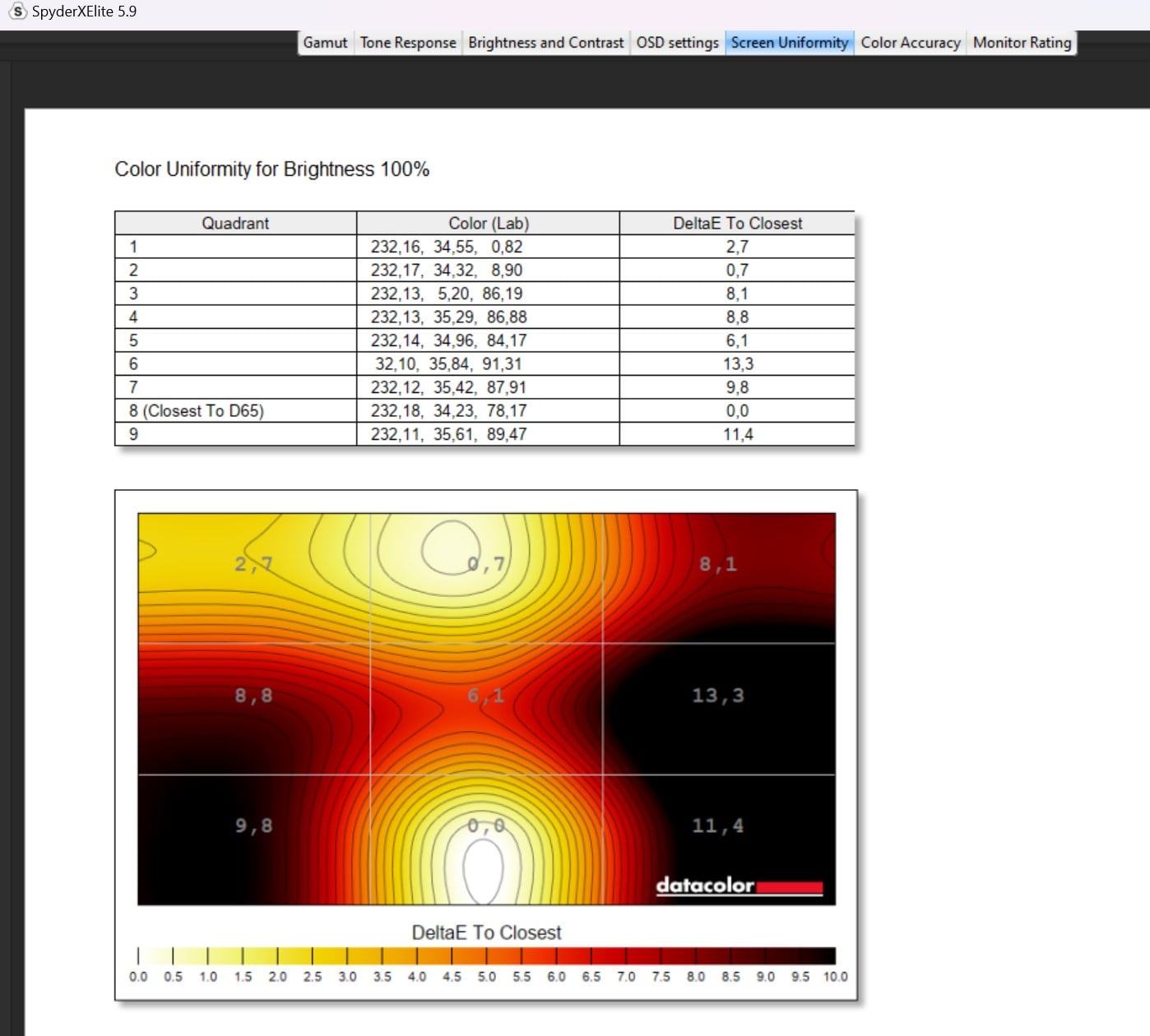Click the 10.0 value on the legend scale
The width and height of the screenshot is (1150, 1036).
pos(836,977)
